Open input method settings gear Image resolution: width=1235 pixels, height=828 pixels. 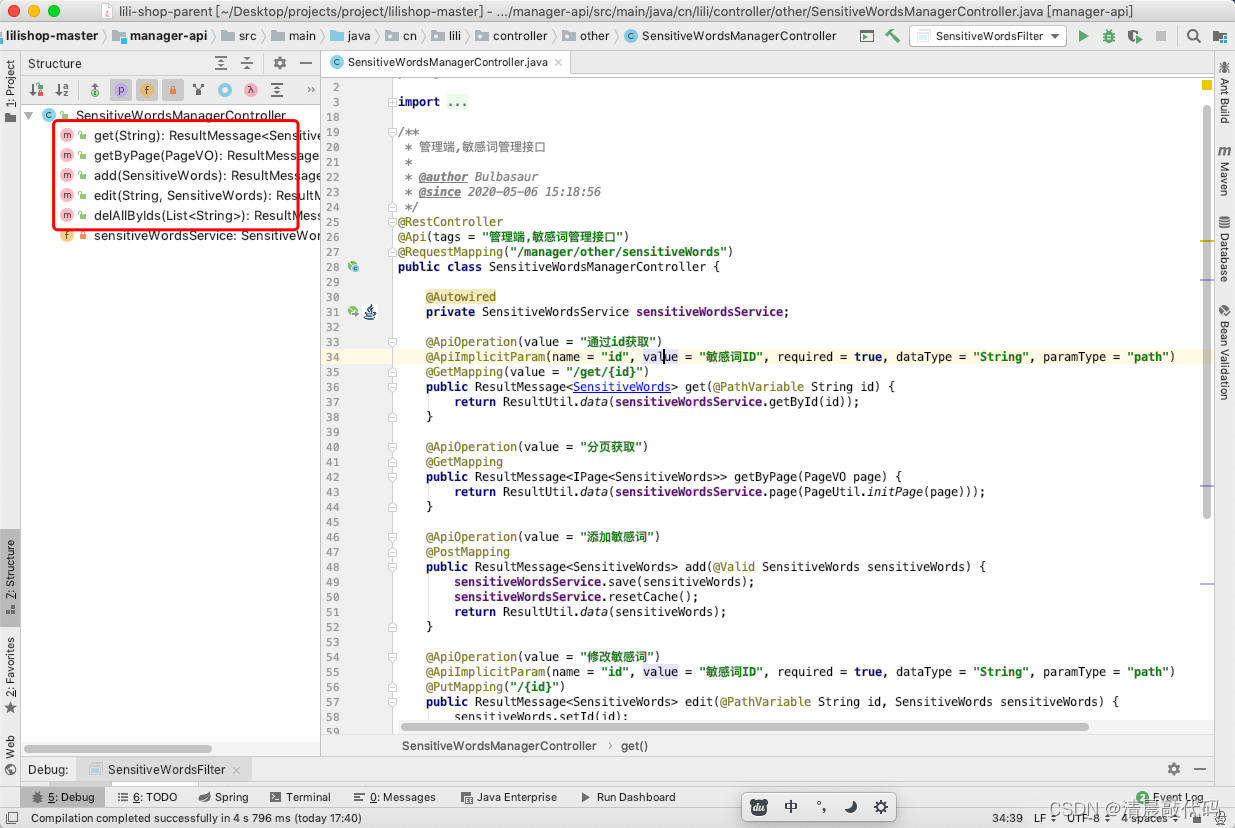point(881,807)
